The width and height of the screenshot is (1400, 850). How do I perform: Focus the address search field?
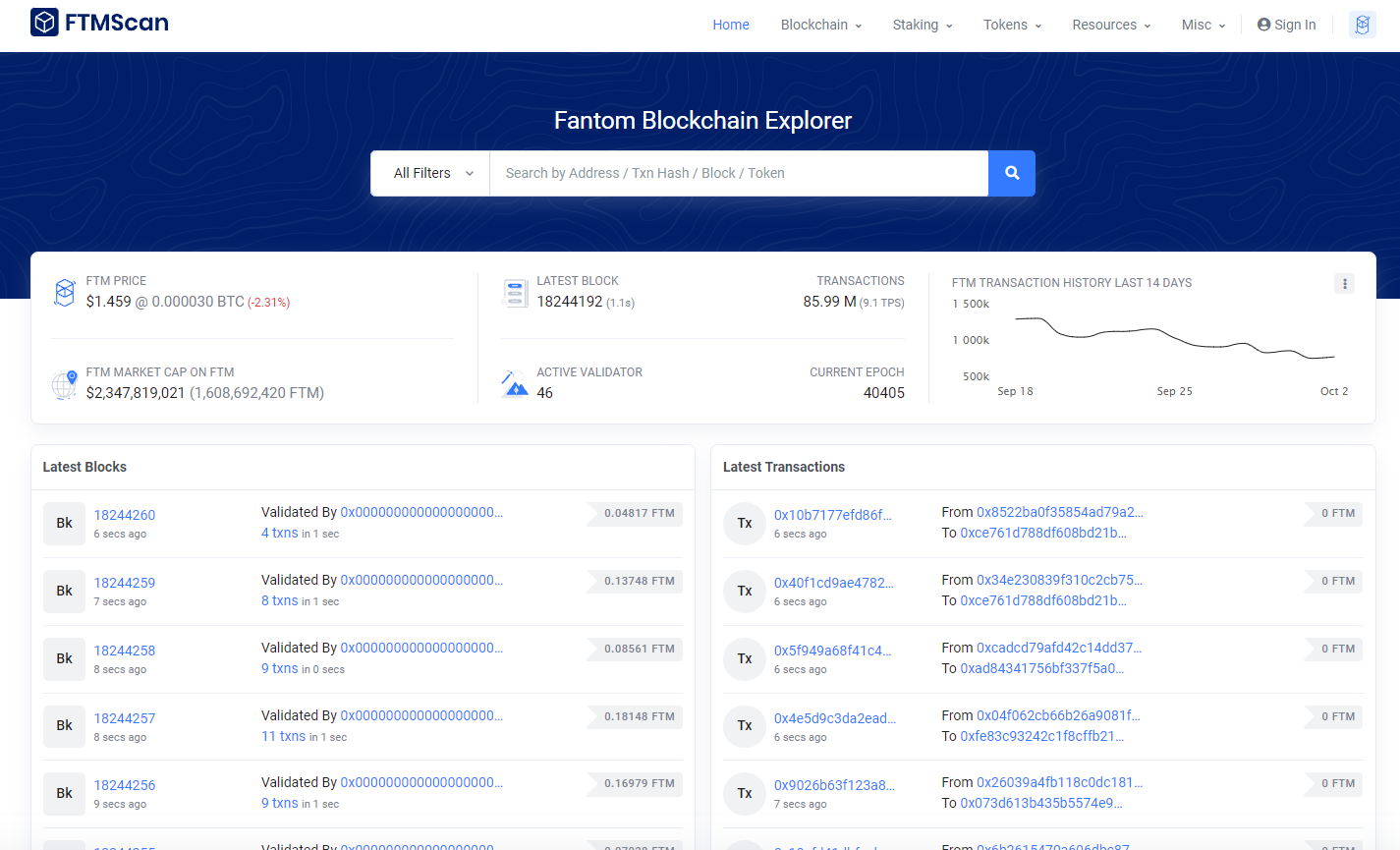click(x=739, y=173)
